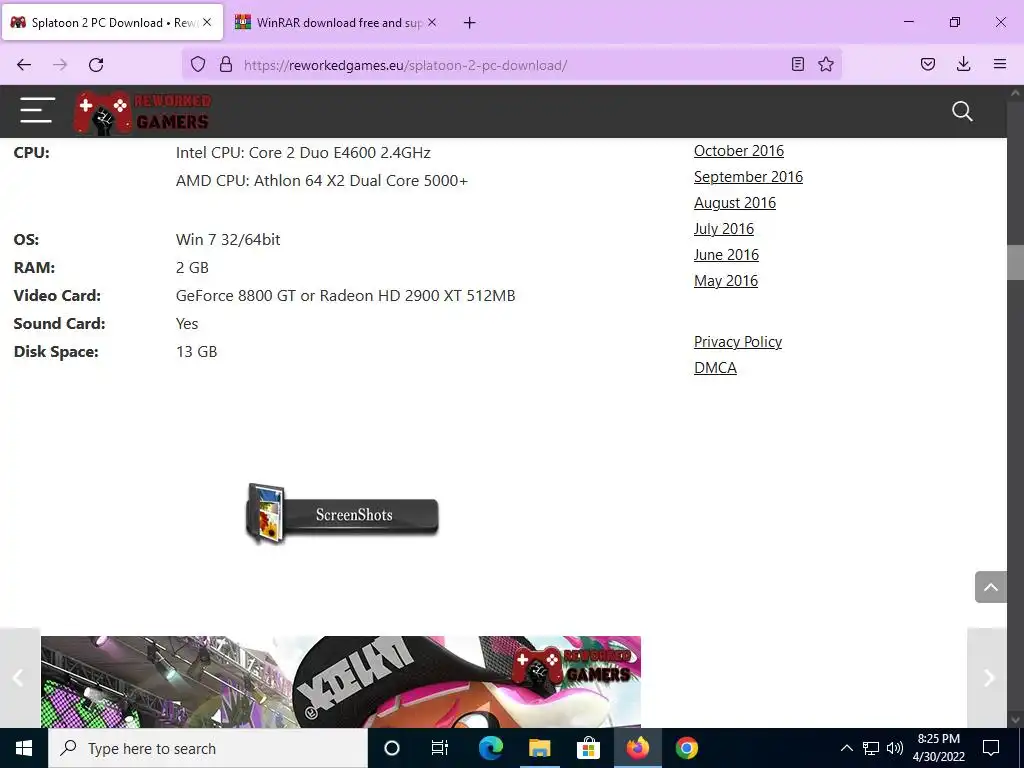Open the site hamburger menu
The height and width of the screenshot is (768, 1024).
(x=37, y=110)
